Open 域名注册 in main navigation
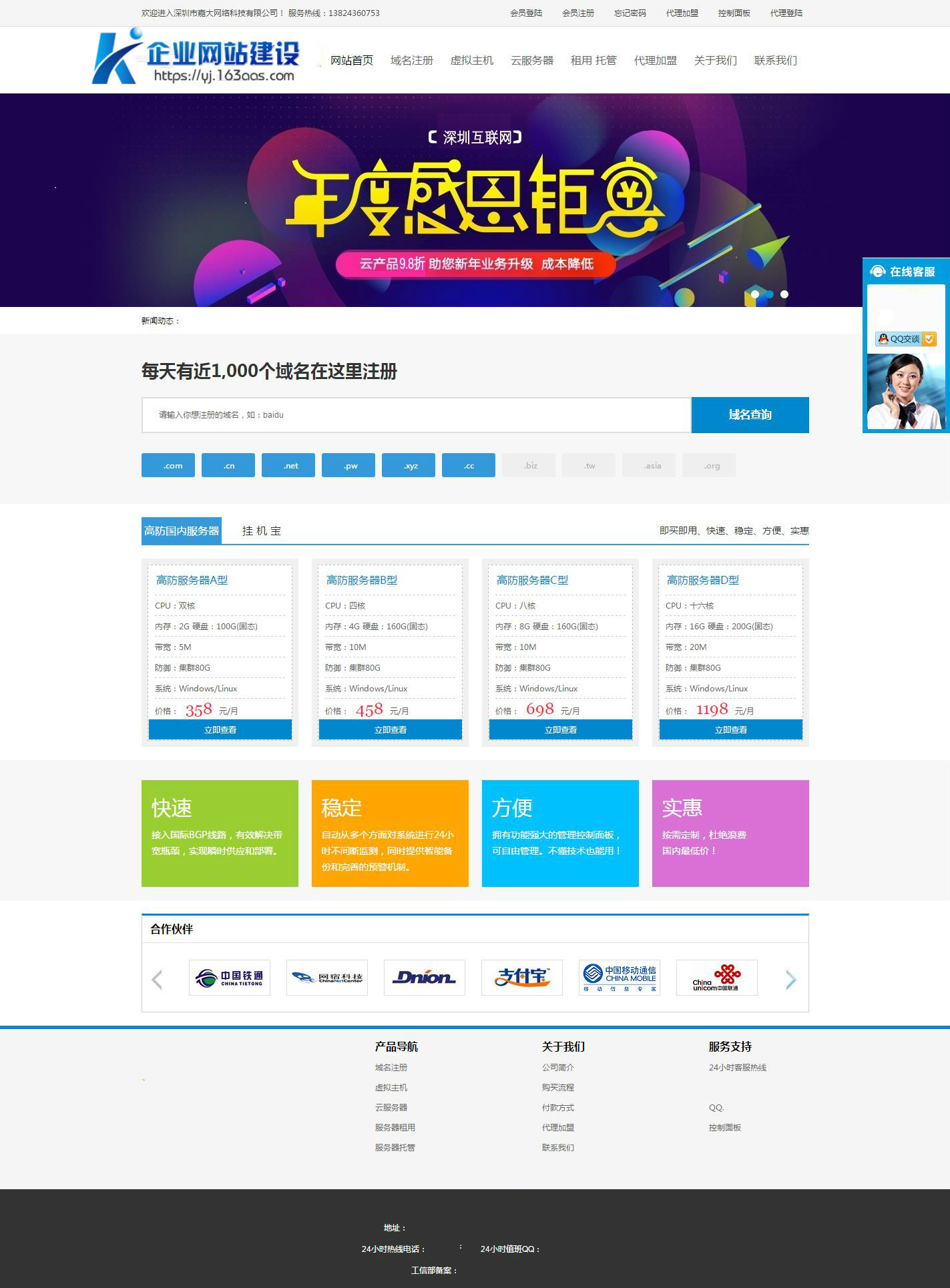Screen dimensions: 950x1288 click(x=412, y=61)
